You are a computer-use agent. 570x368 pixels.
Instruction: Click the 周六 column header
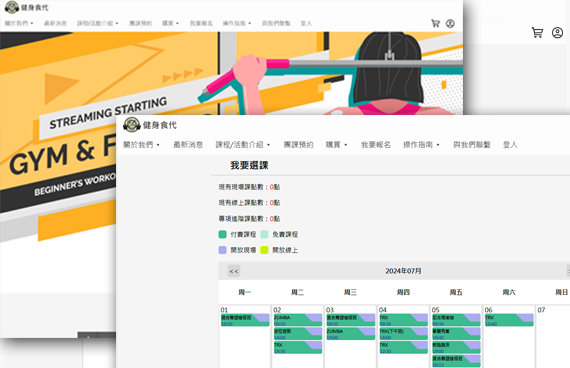point(509,292)
